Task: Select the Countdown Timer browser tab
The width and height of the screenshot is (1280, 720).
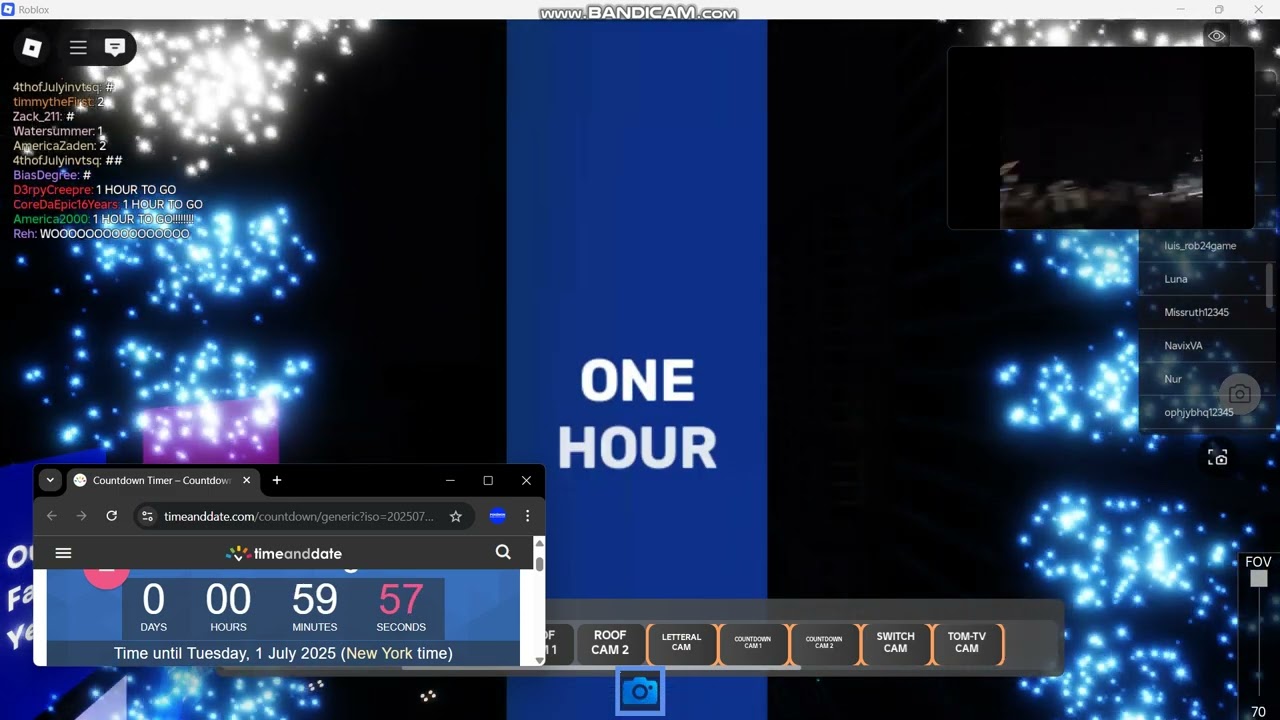Action: click(161, 480)
